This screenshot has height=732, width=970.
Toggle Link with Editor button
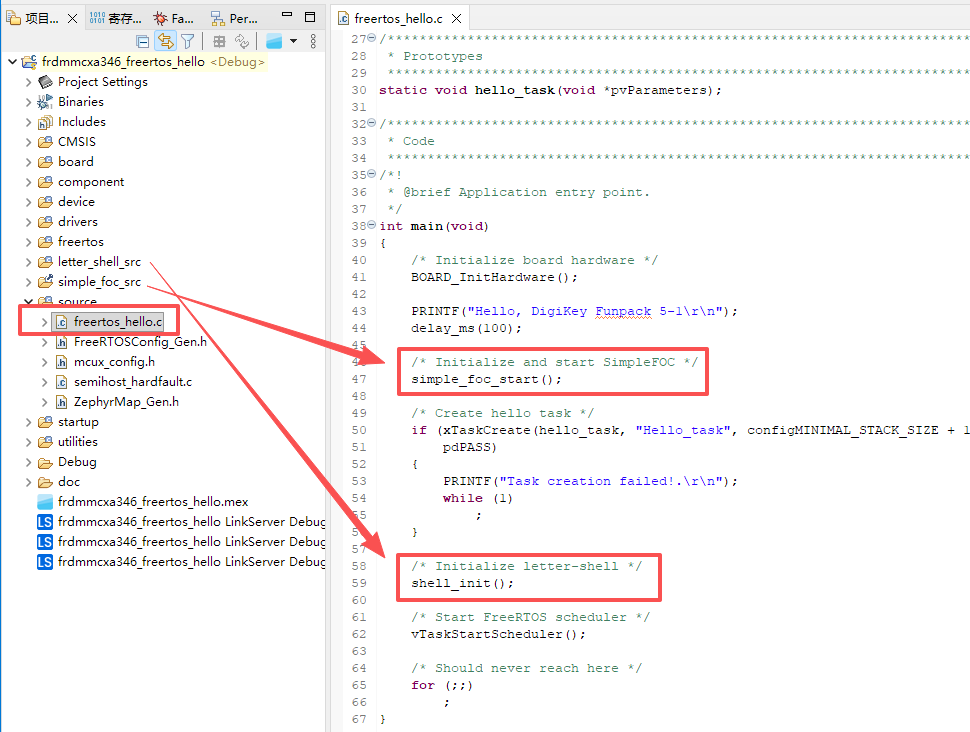point(165,41)
